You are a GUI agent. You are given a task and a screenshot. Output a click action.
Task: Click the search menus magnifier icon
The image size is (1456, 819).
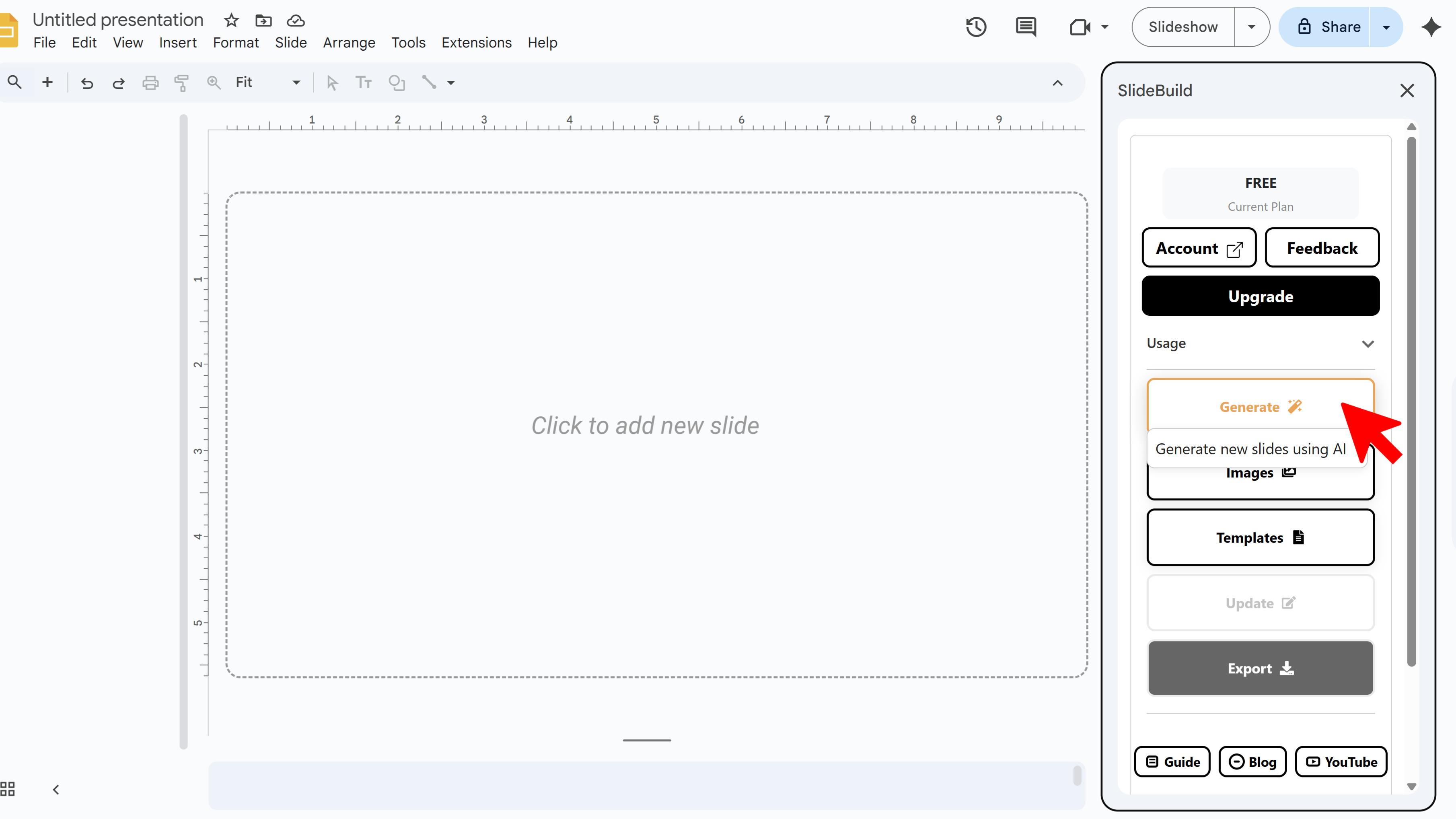[x=15, y=82]
